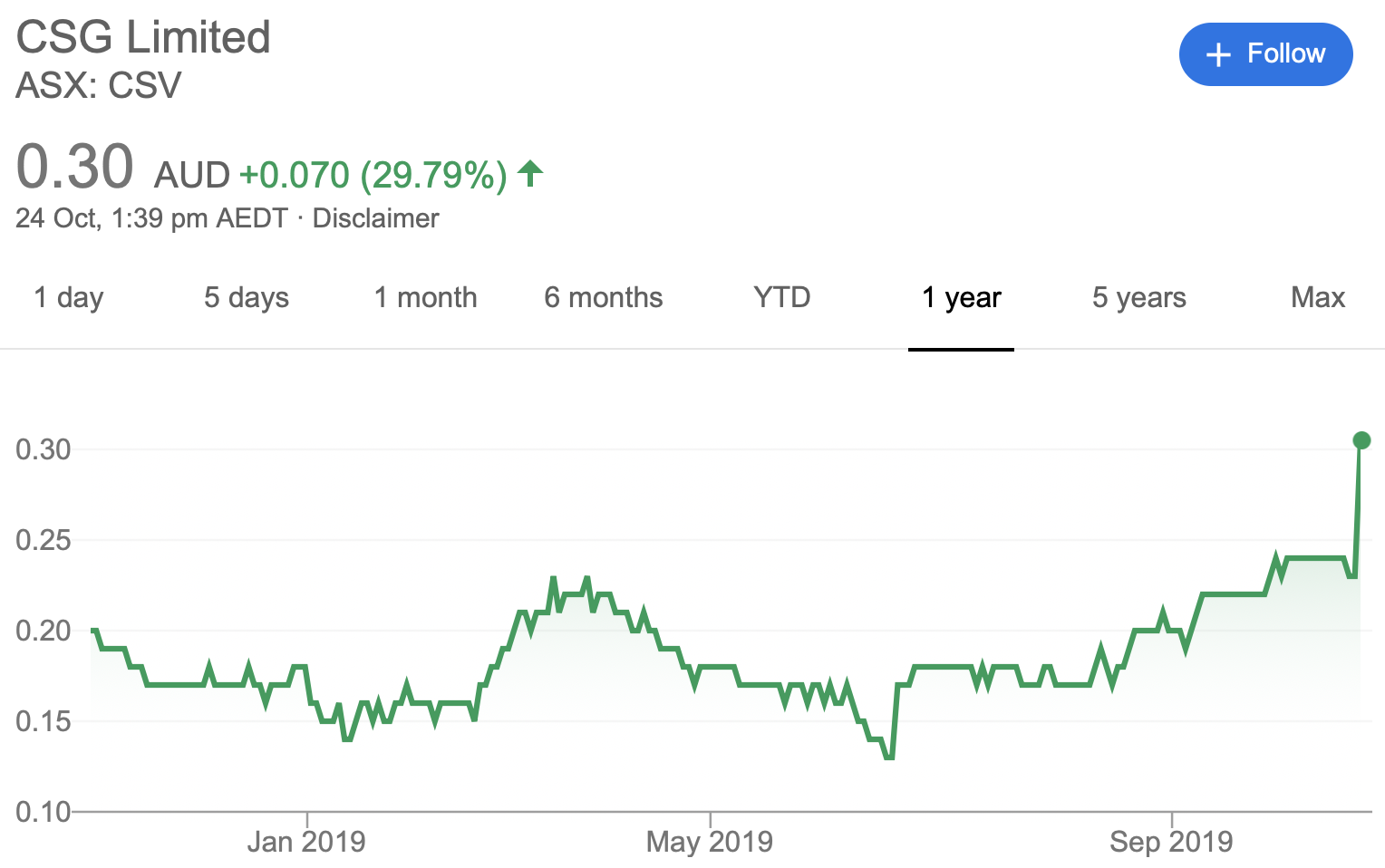
Task: Switch to the 1 day range tab
Action: [x=69, y=297]
